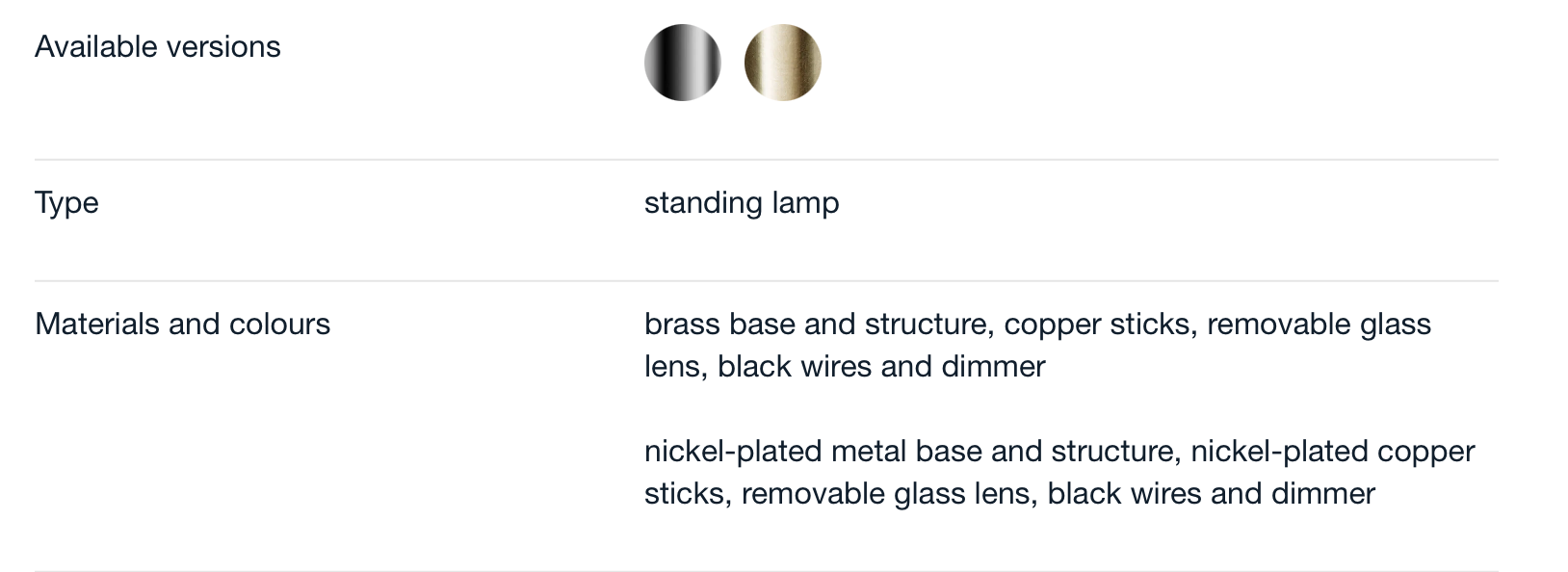Viewport: 1568px width, 572px height.
Task: Click "nickel-plated copper" ending the paragraph's first line
Action: [1333, 451]
